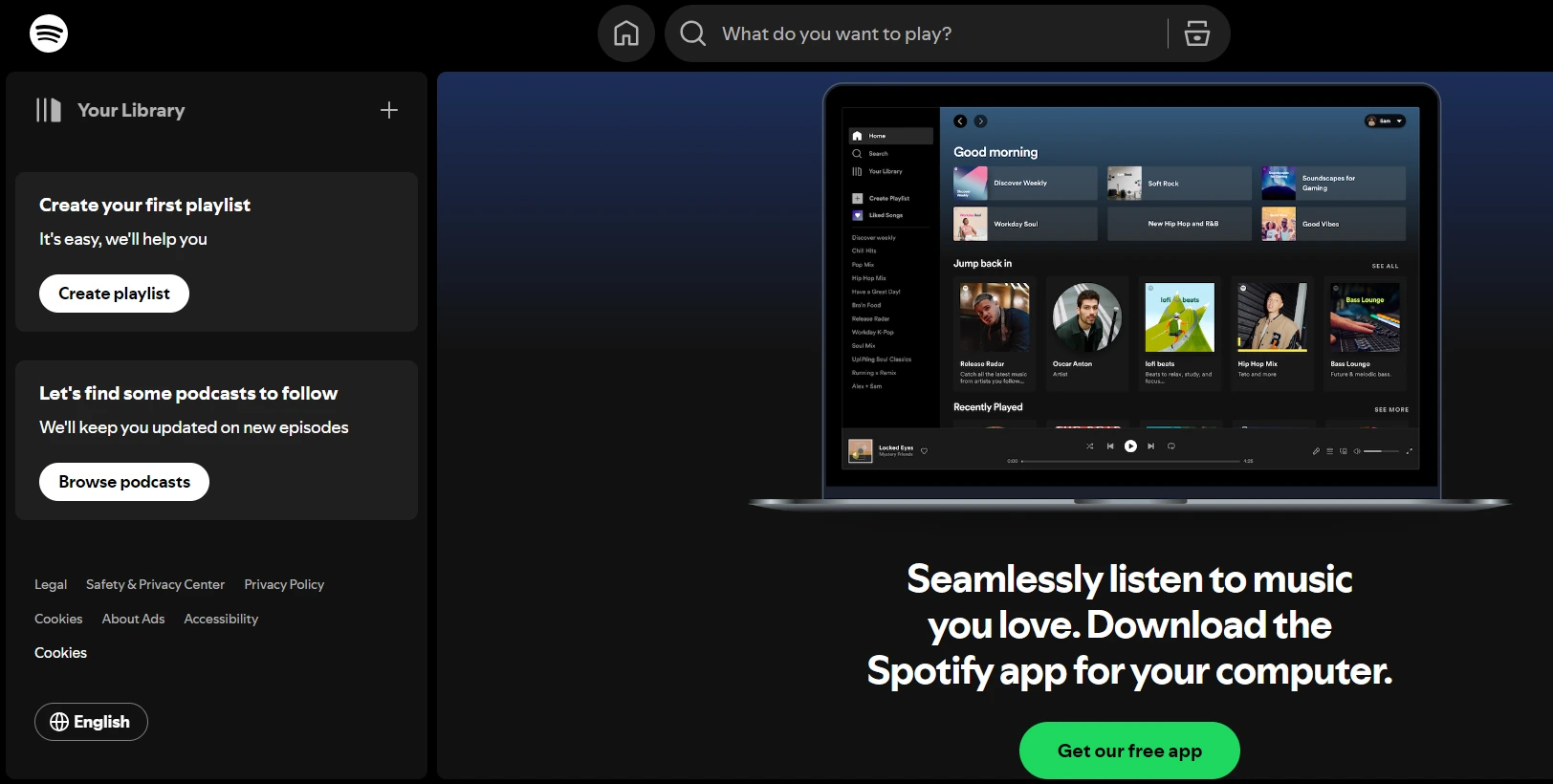Click the Spotify logo
This screenshot has width=1553, height=784.
point(49,33)
